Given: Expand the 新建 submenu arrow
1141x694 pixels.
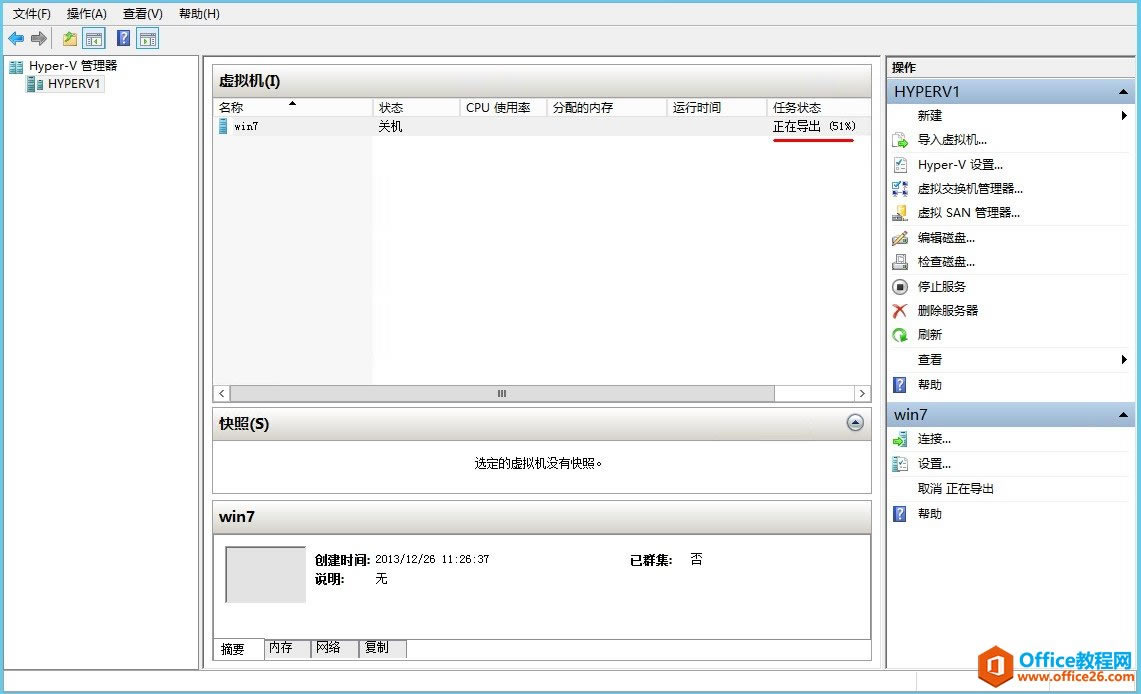Looking at the screenshot, I should [1124, 116].
